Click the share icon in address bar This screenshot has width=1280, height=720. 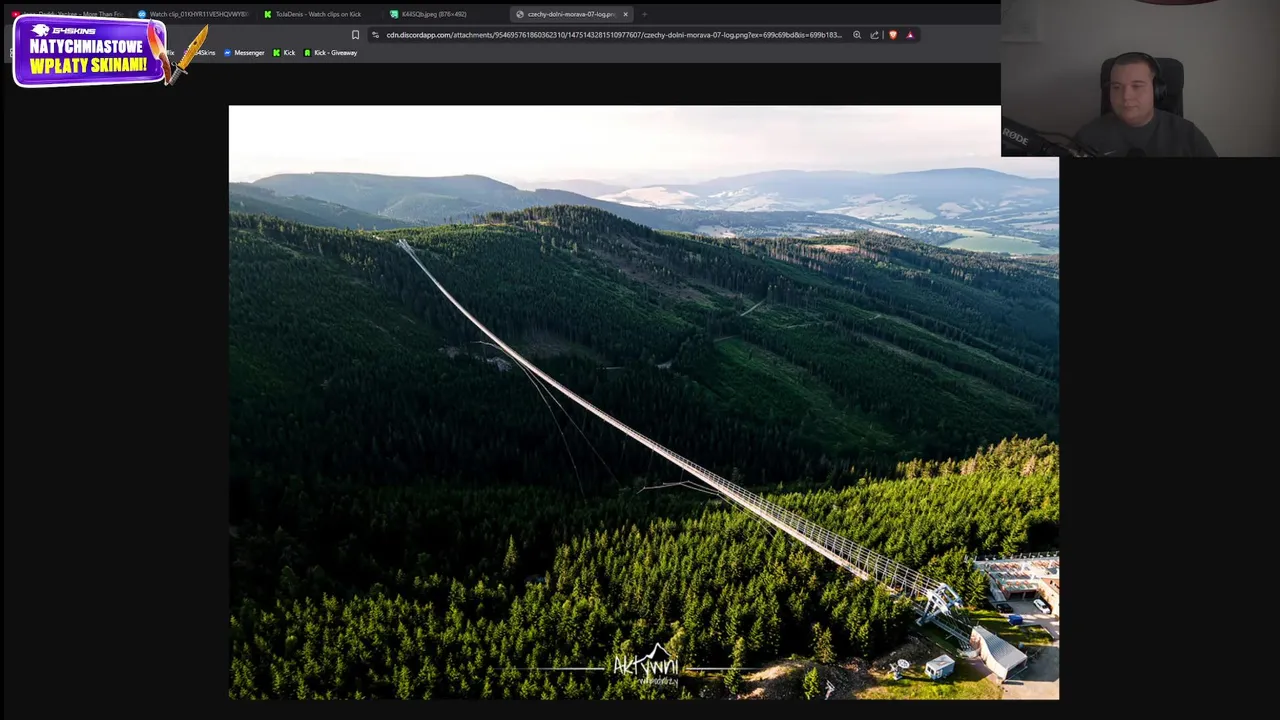(x=875, y=35)
